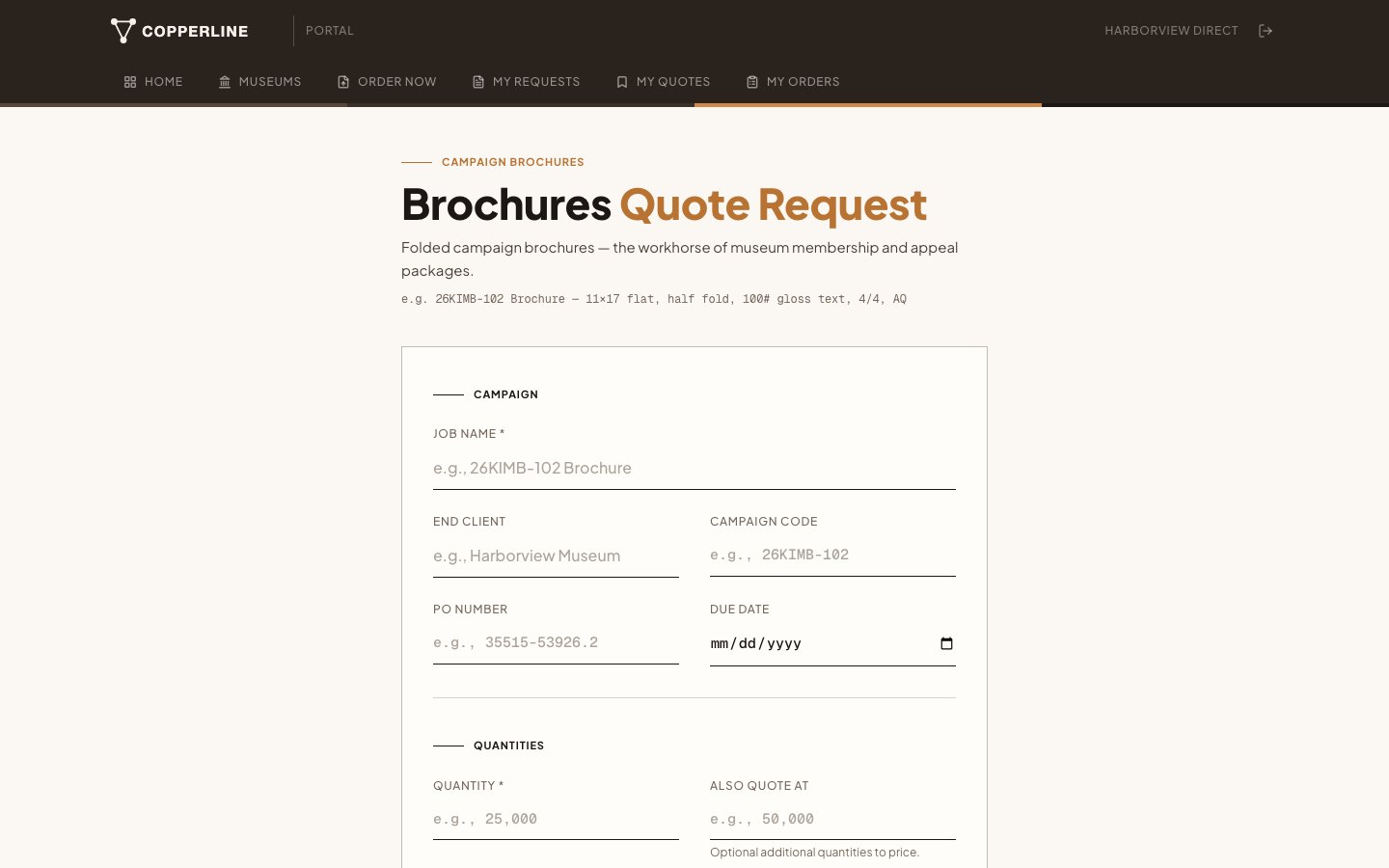The width and height of the screenshot is (1389, 868).
Task: Click the My Quotes bookmark icon
Action: [x=622, y=82]
